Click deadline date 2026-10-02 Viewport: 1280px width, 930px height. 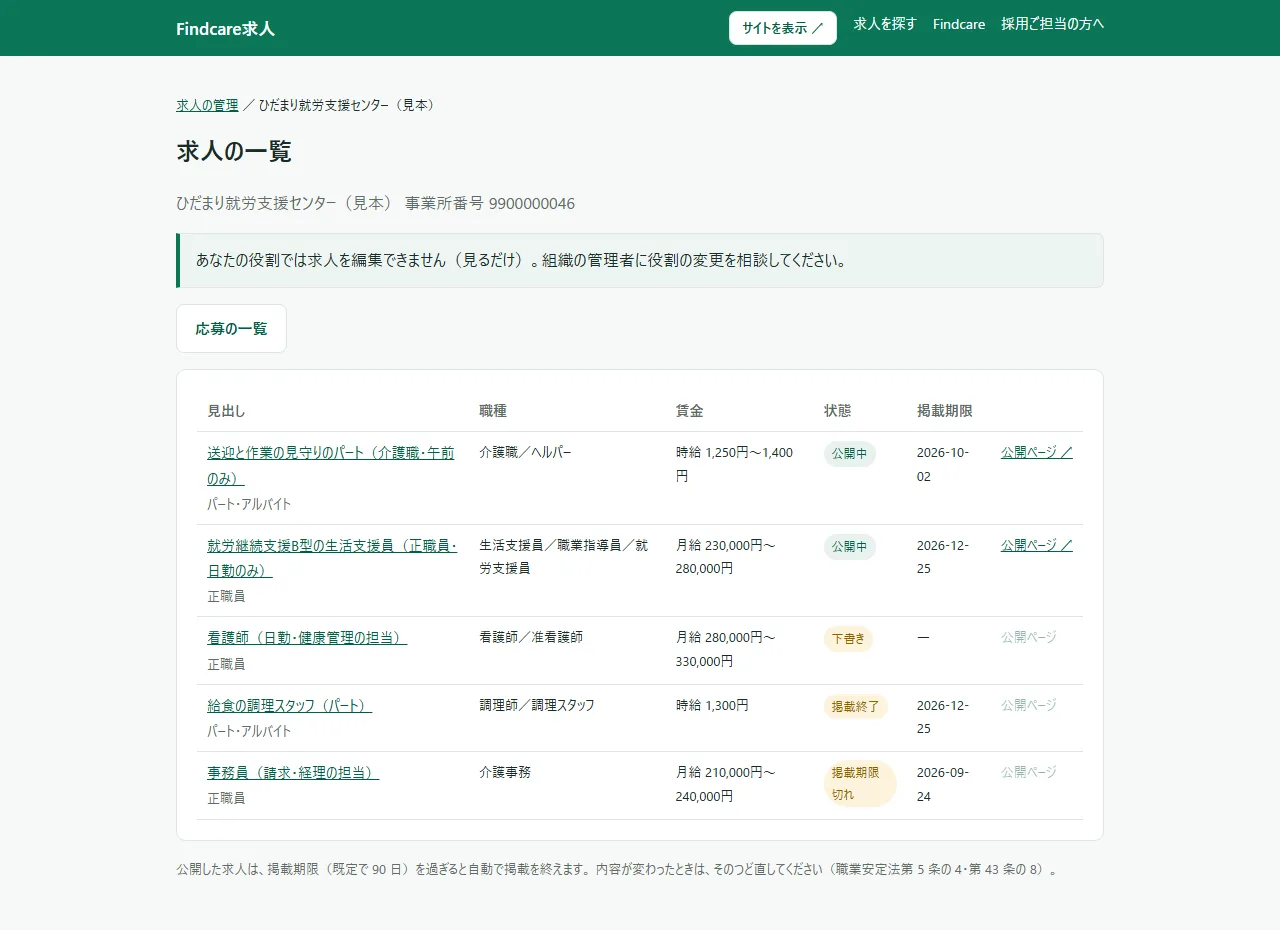(943, 465)
